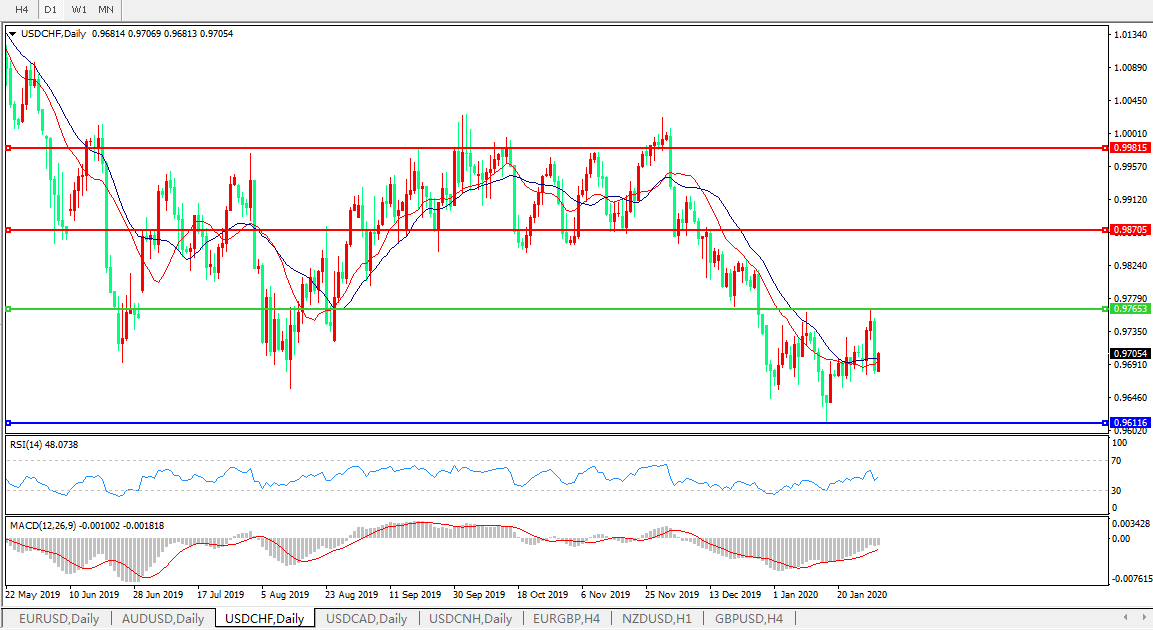Image resolution: width=1153 pixels, height=630 pixels.
Task: Select the H4 timeframe button
Action: click(x=21, y=10)
